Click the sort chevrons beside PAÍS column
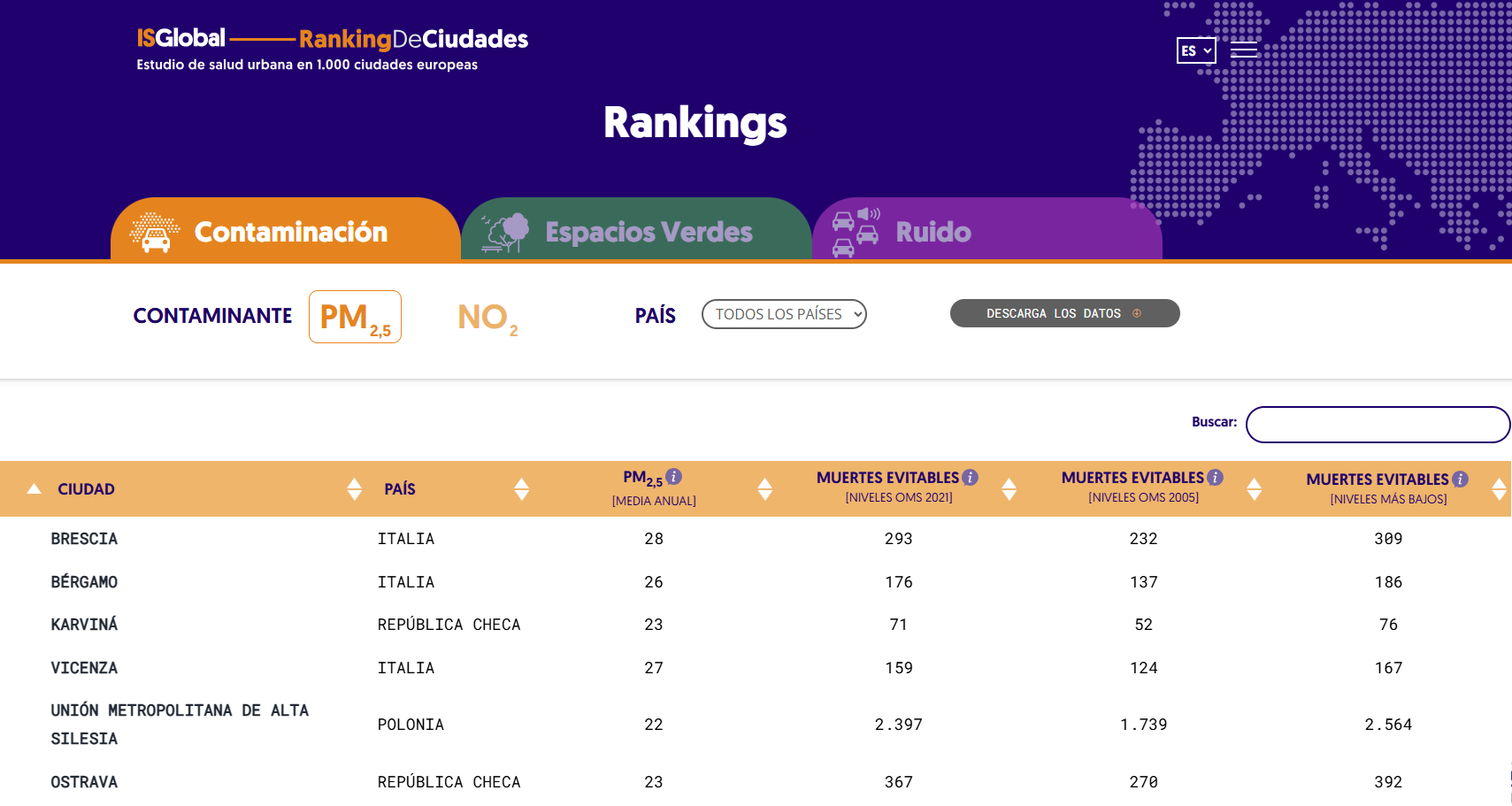 522,487
